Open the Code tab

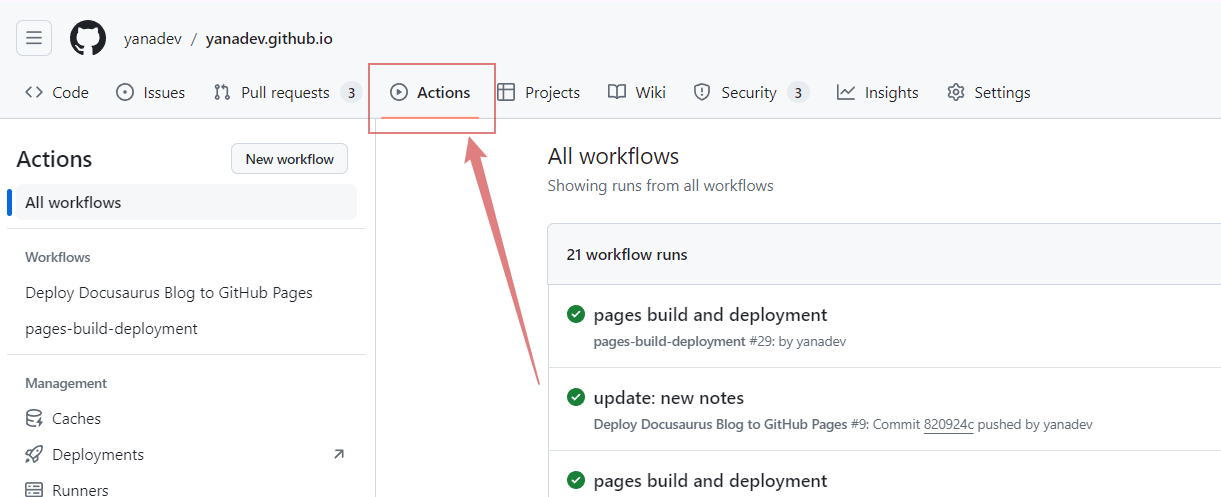point(57,92)
